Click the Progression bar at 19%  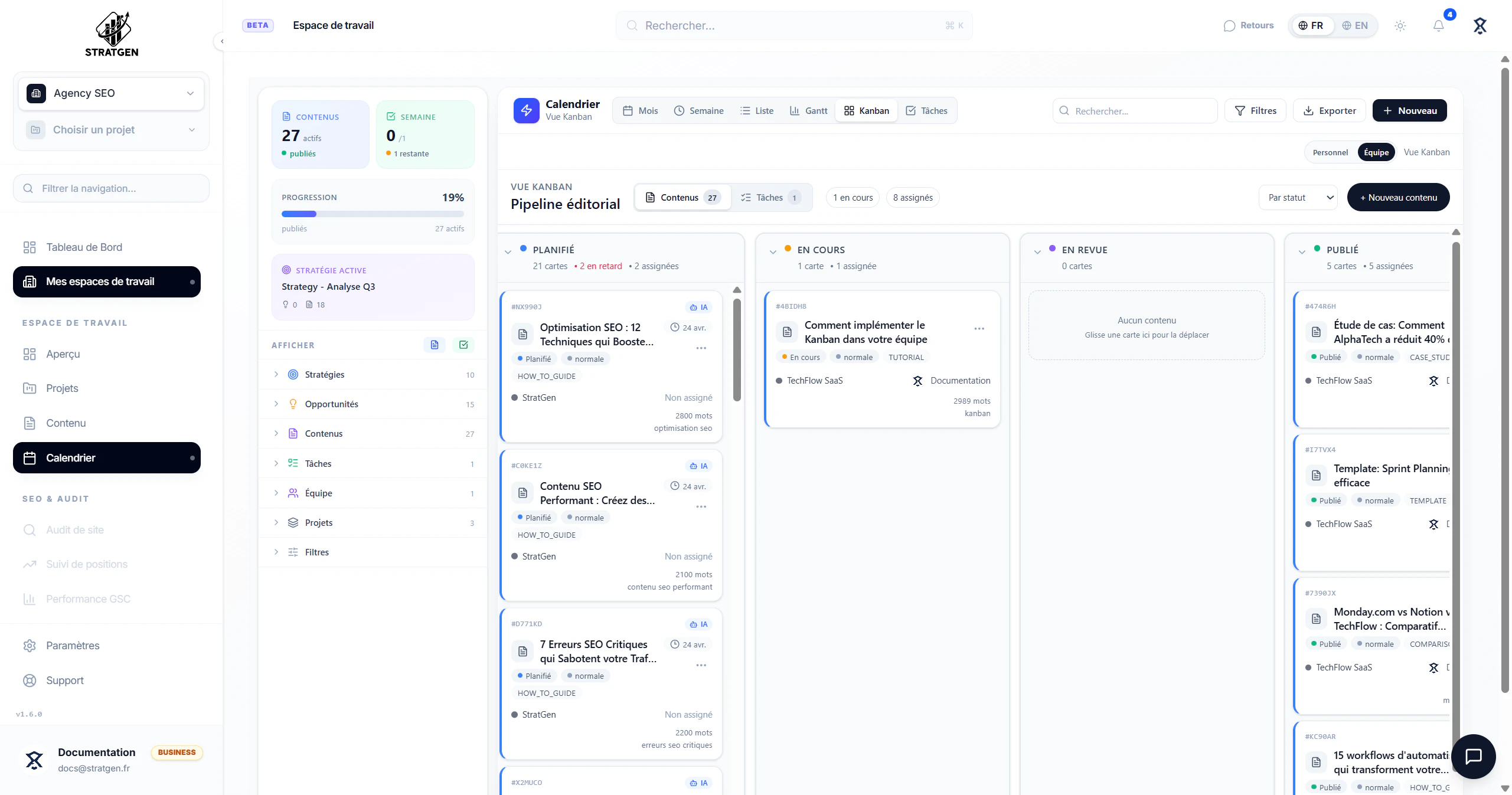pyautogui.click(x=373, y=214)
